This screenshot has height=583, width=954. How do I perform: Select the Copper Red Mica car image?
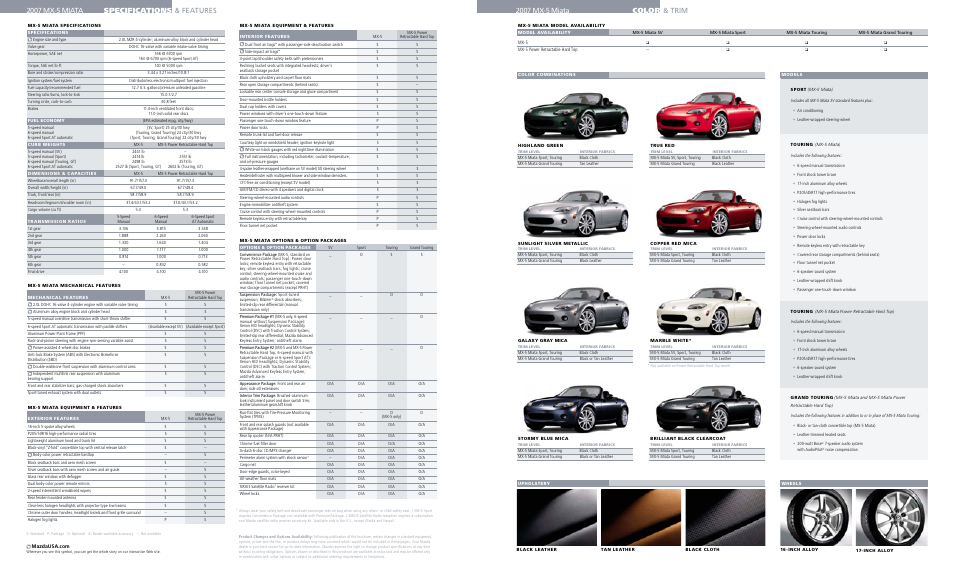(709, 214)
